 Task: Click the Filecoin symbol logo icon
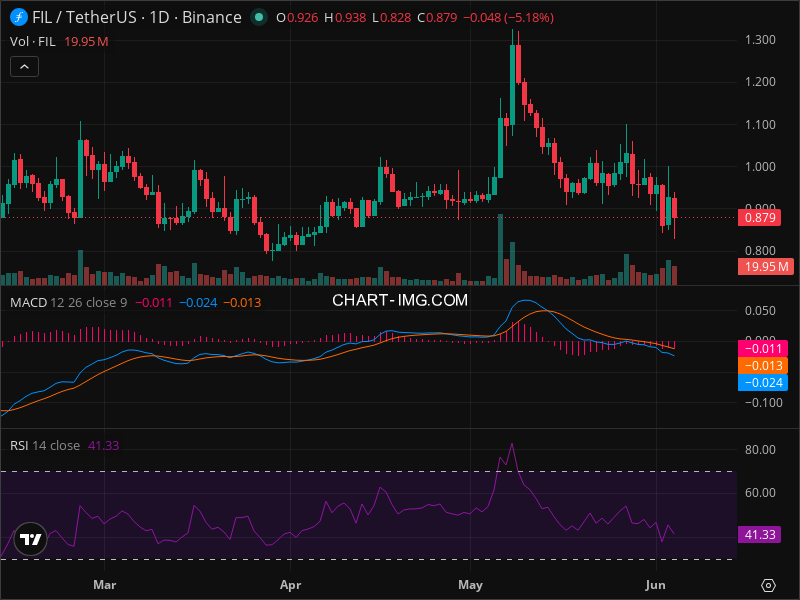coord(19,17)
